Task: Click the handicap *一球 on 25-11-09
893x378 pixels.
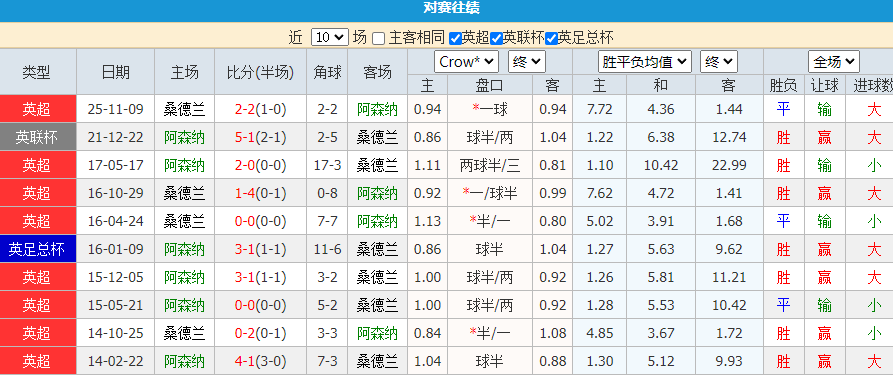Action: [x=490, y=109]
